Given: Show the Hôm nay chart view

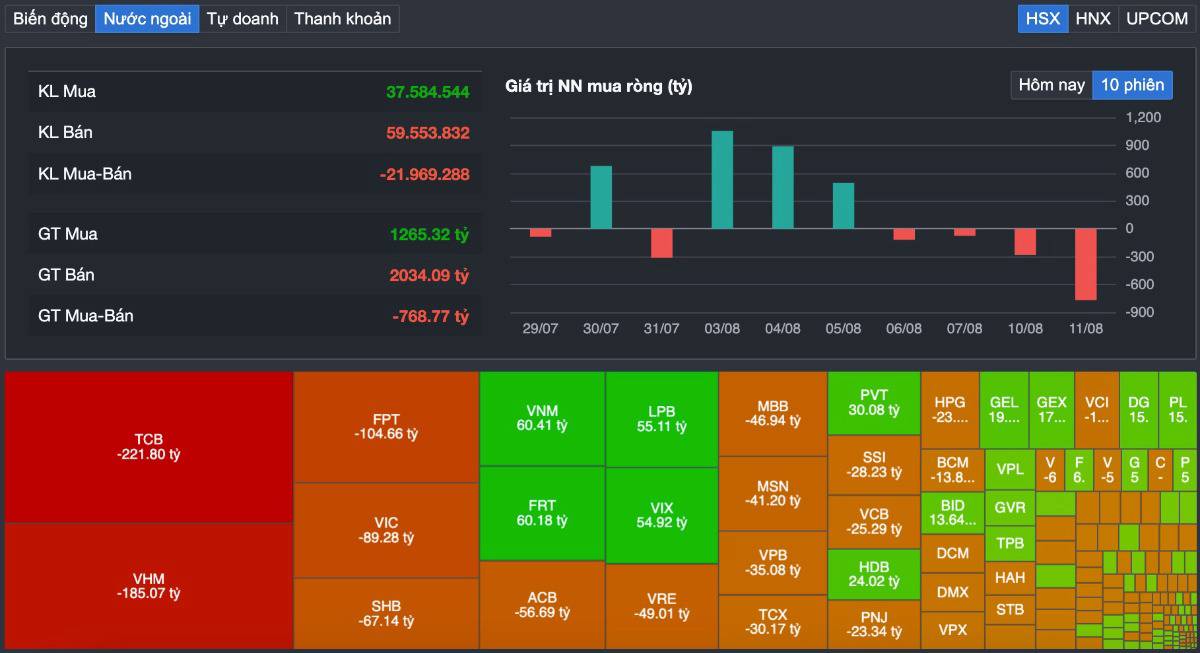Looking at the screenshot, I should [x=1051, y=85].
